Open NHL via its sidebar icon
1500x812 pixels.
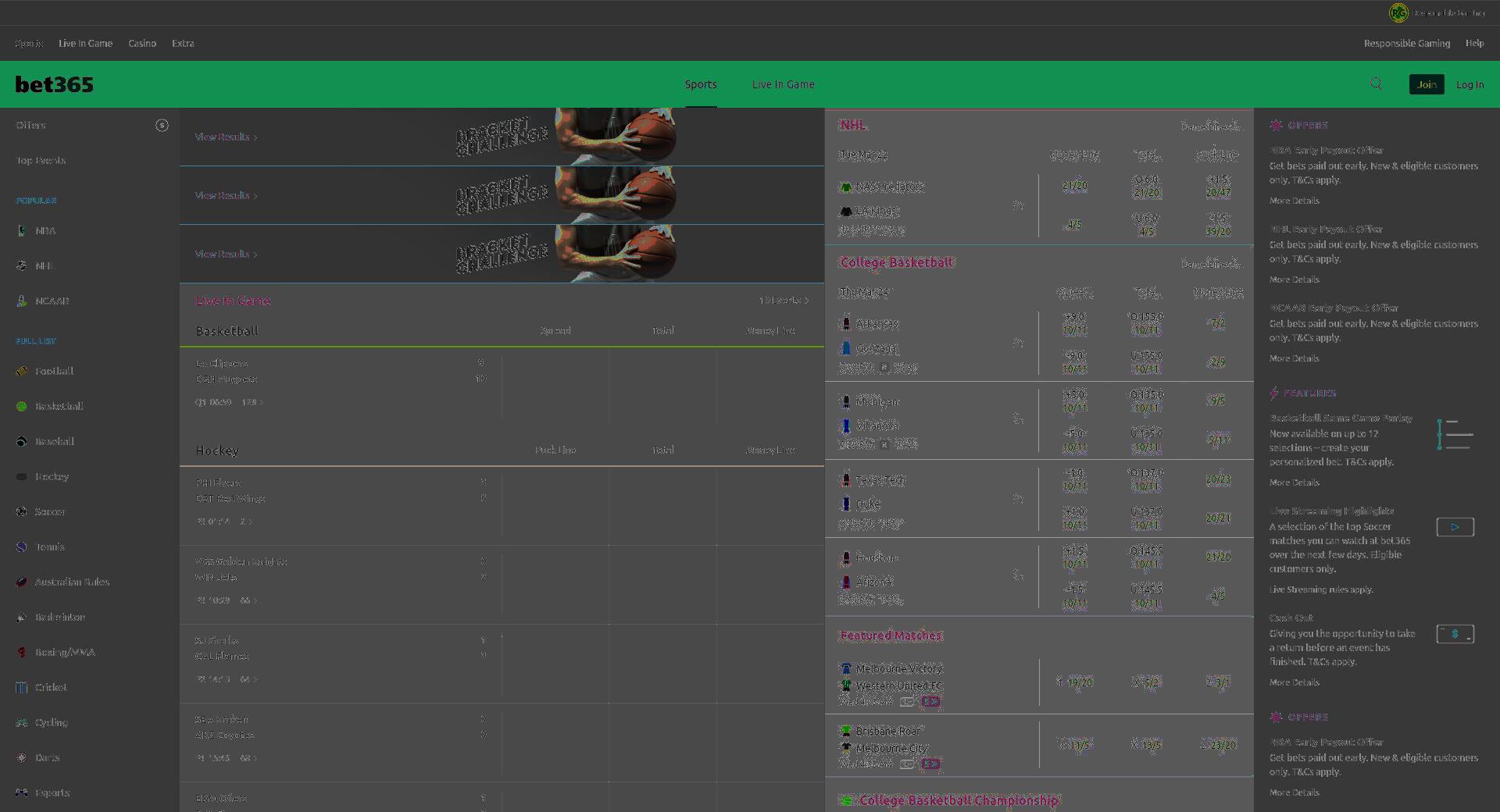[x=22, y=265]
